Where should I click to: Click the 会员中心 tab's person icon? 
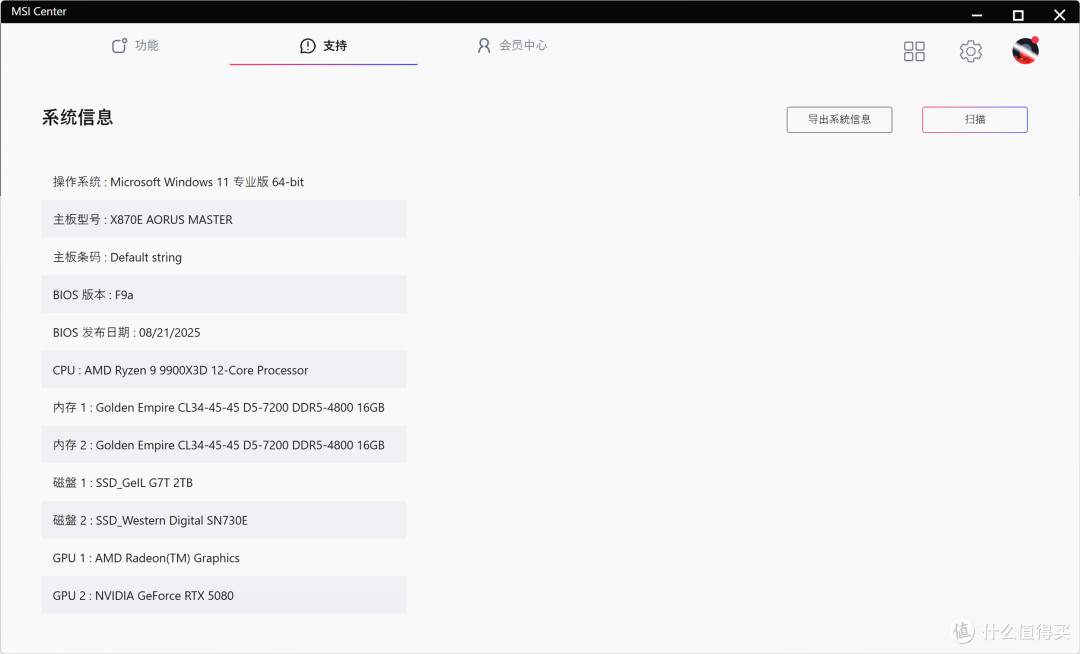[484, 45]
